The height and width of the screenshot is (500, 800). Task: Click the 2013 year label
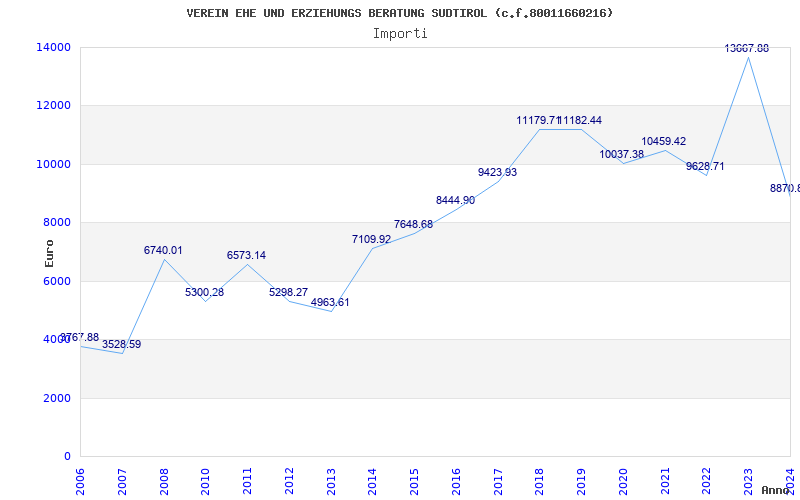pyautogui.click(x=331, y=481)
